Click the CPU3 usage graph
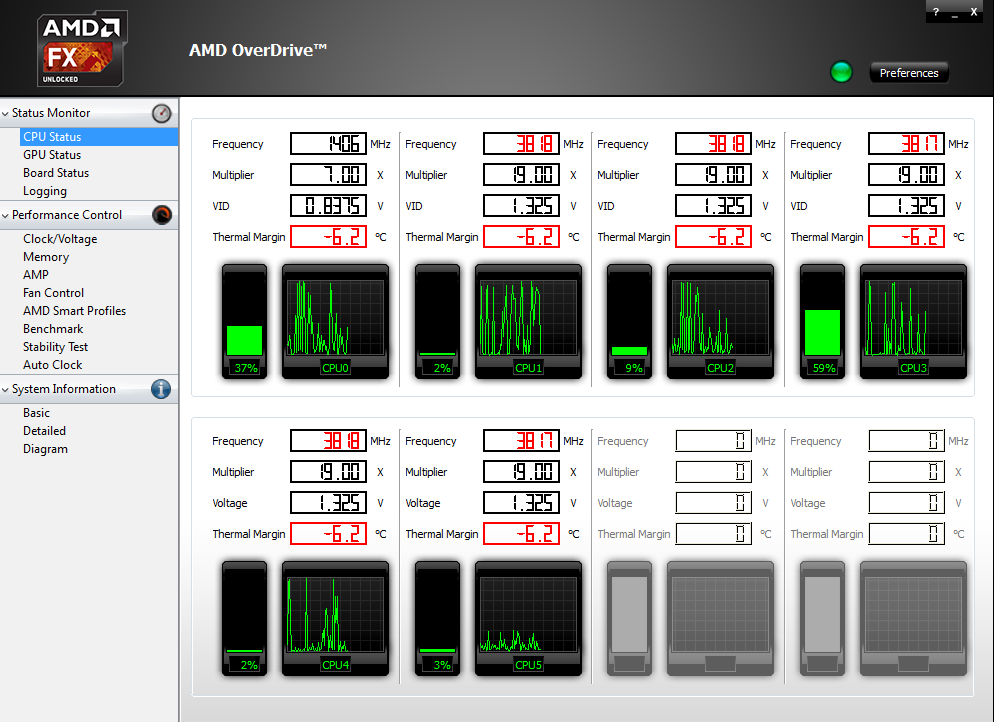Screen dimensions: 994x722 913,321
